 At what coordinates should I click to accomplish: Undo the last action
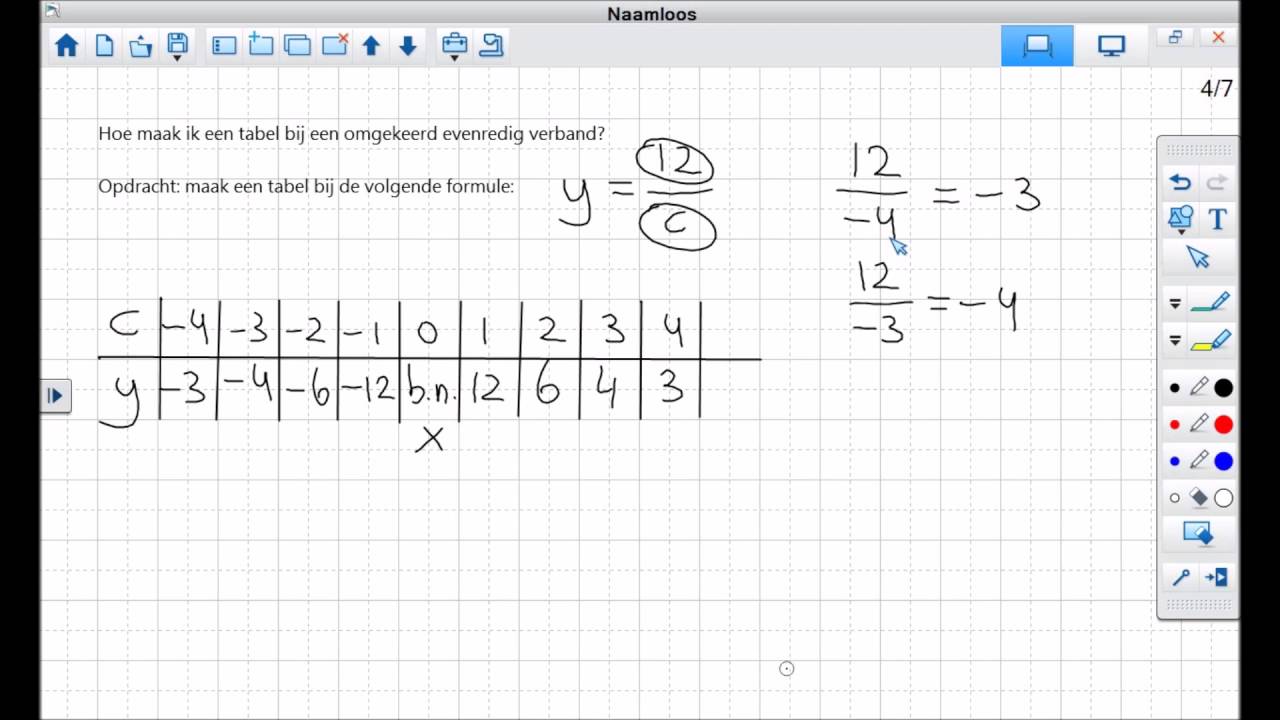pos(1180,182)
